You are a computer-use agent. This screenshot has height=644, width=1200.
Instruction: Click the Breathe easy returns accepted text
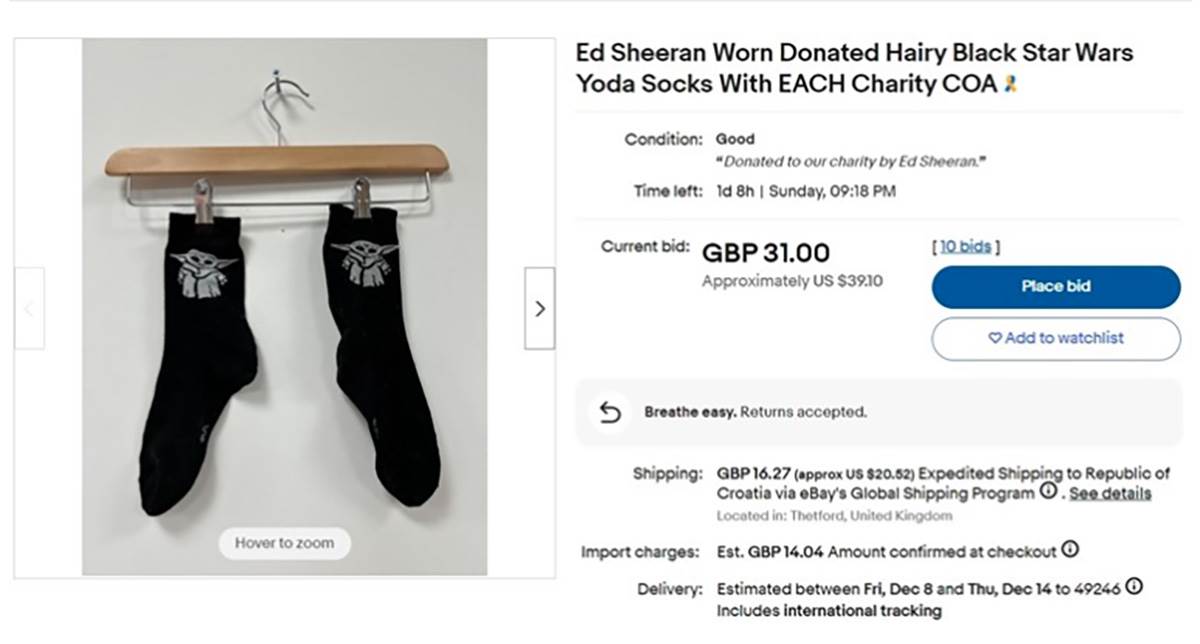pyautogui.click(x=755, y=412)
